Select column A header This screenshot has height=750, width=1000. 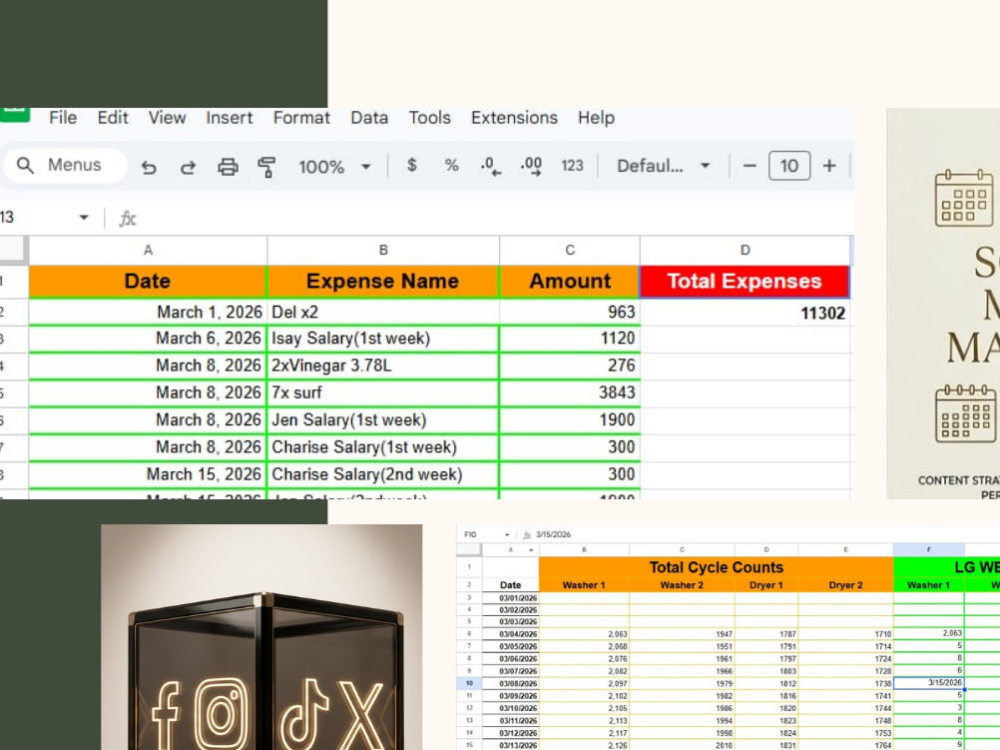coord(148,250)
